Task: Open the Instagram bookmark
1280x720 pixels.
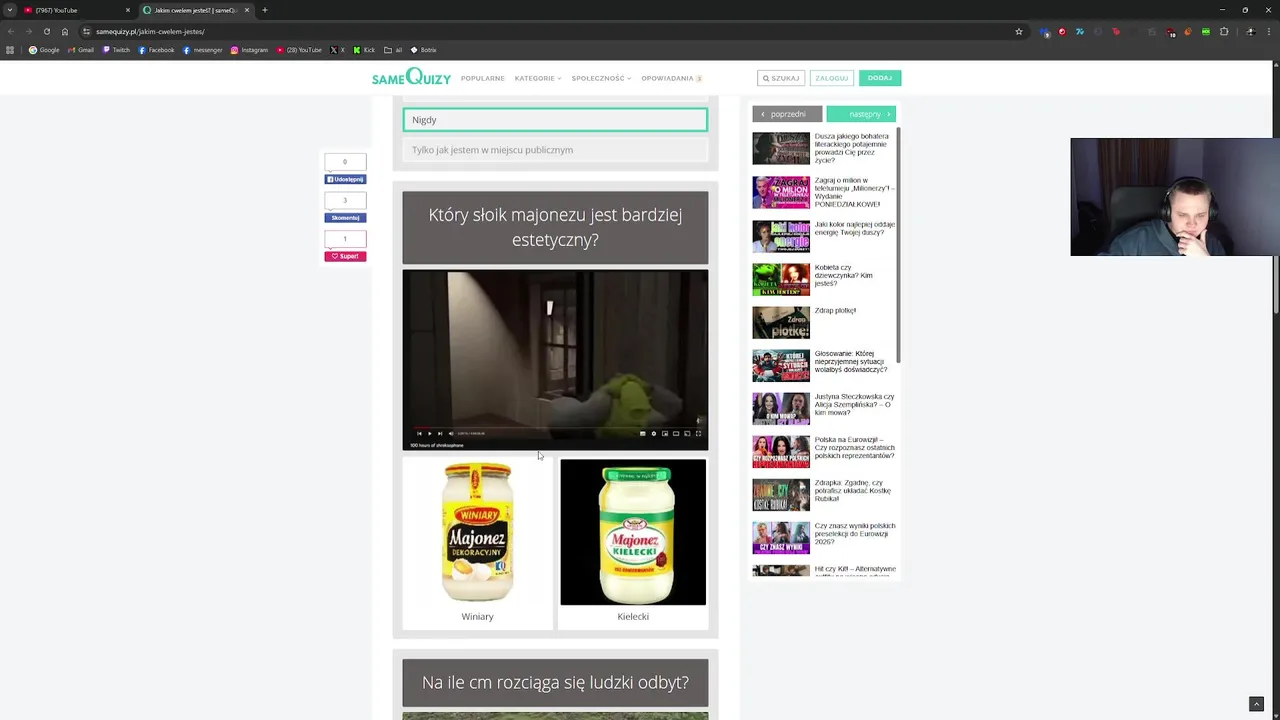Action: point(249,50)
